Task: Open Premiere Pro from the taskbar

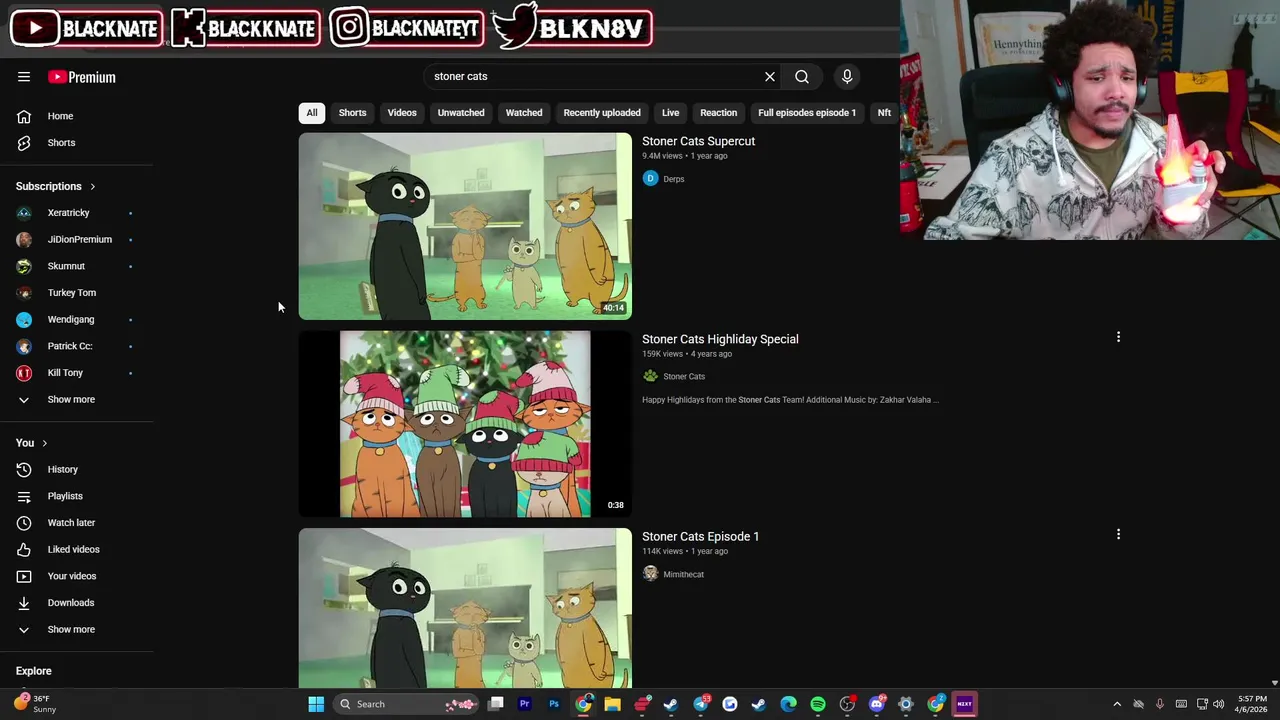Action: pos(525,704)
